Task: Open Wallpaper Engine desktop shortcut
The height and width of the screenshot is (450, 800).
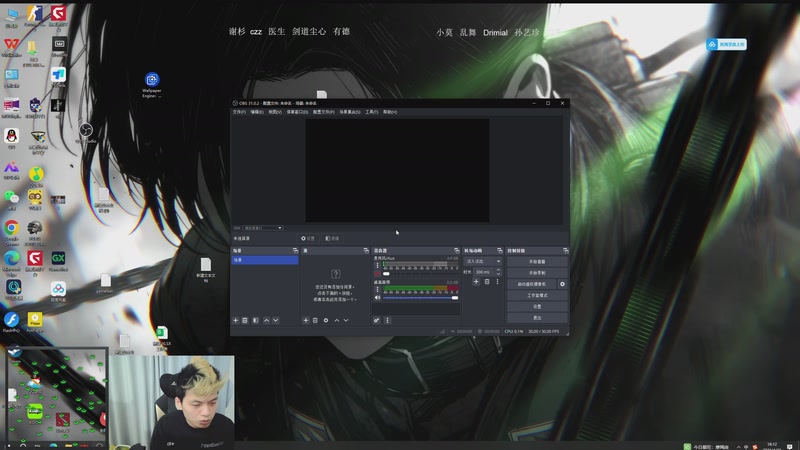Action: pos(152,84)
